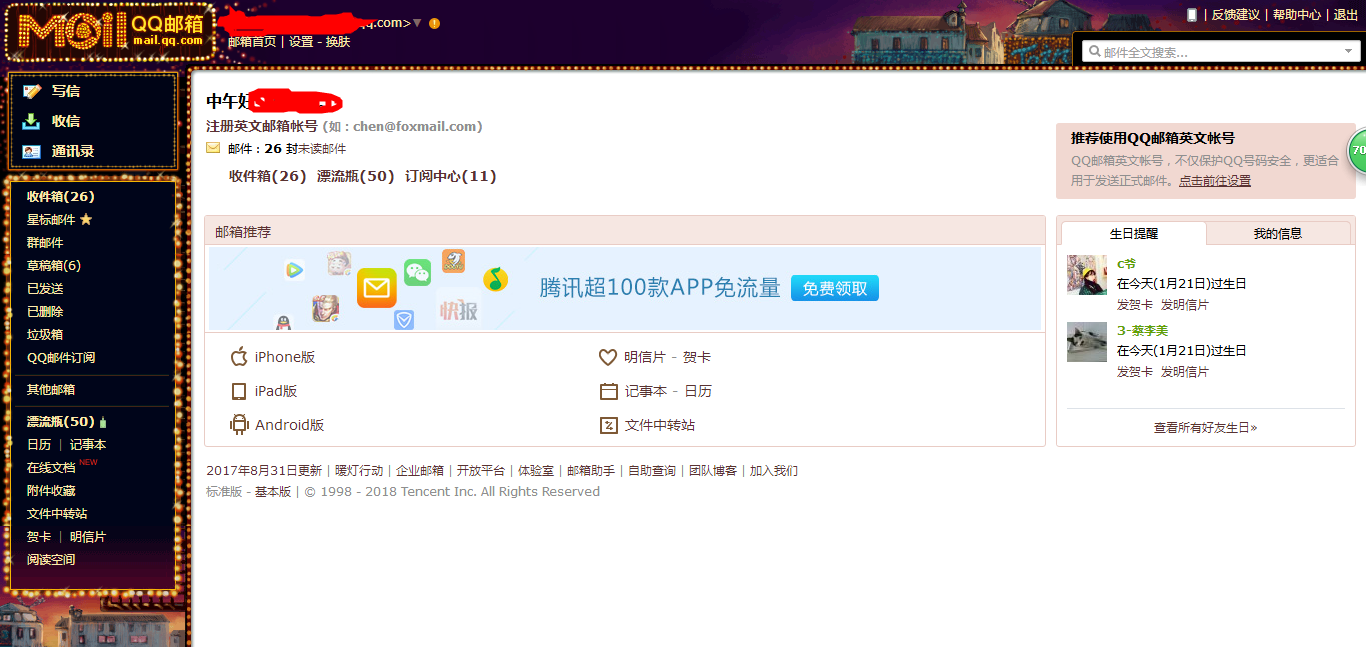The height and width of the screenshot is (647, 1366).
Task: Open the 已删除 folder
Action: click(45, 311)
